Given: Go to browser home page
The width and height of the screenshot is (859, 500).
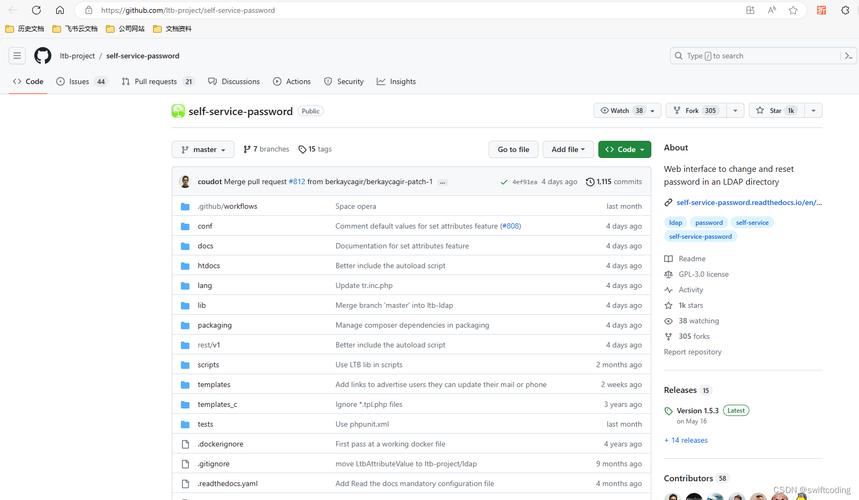Looking at the screenshot, I should (x=60, y=10).
